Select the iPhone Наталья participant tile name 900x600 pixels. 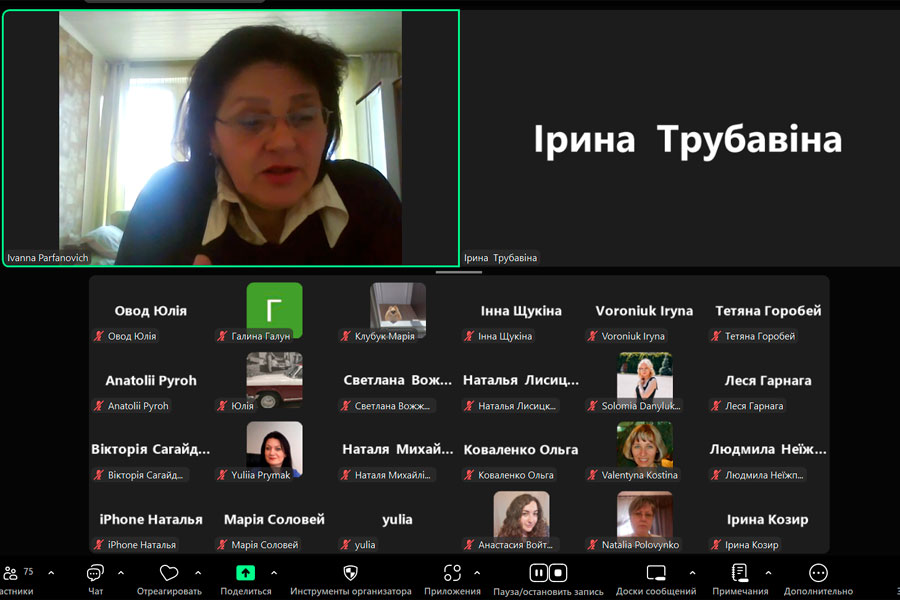151,519
